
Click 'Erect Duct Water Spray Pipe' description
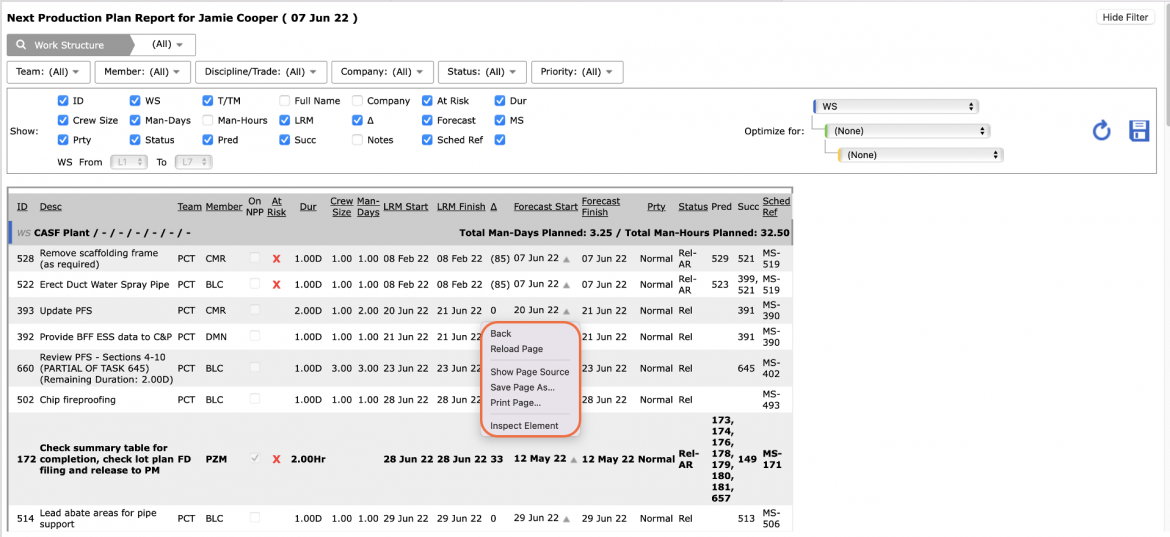[x=104, y=285]
